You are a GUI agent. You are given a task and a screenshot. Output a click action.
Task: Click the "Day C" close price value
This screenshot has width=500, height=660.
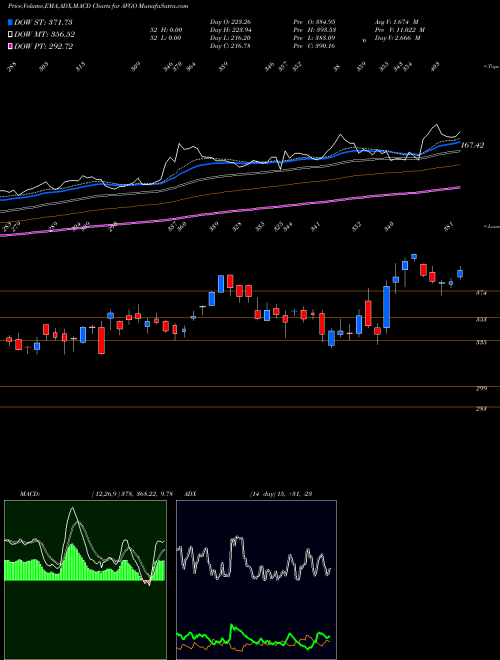coord(230,46)
